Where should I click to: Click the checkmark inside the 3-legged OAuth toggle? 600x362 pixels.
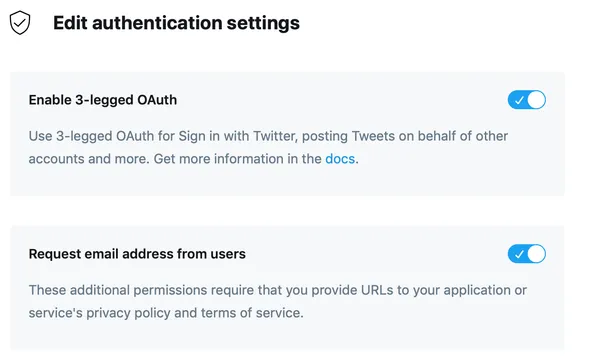(519, 100)
